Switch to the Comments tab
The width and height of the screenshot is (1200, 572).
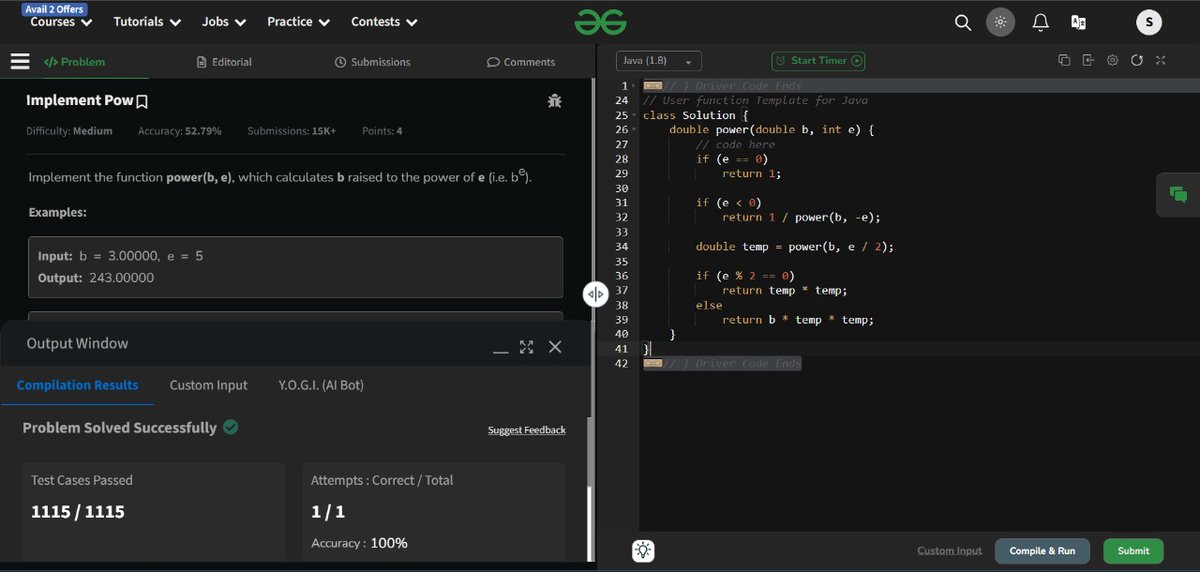pos(521,62)
